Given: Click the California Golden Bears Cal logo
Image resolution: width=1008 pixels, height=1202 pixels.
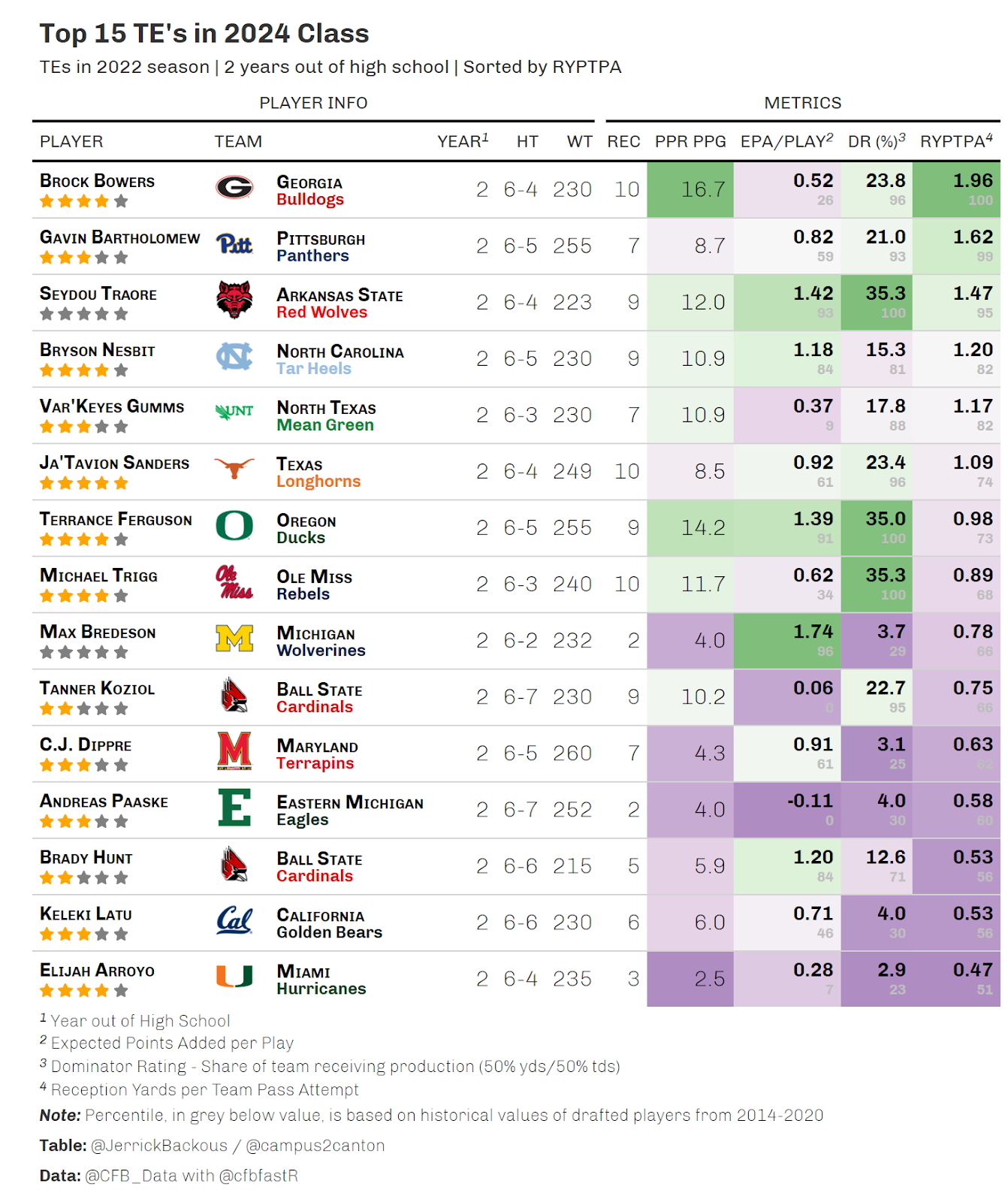Looking at the screenshot, I should click(x=234, y=920).
